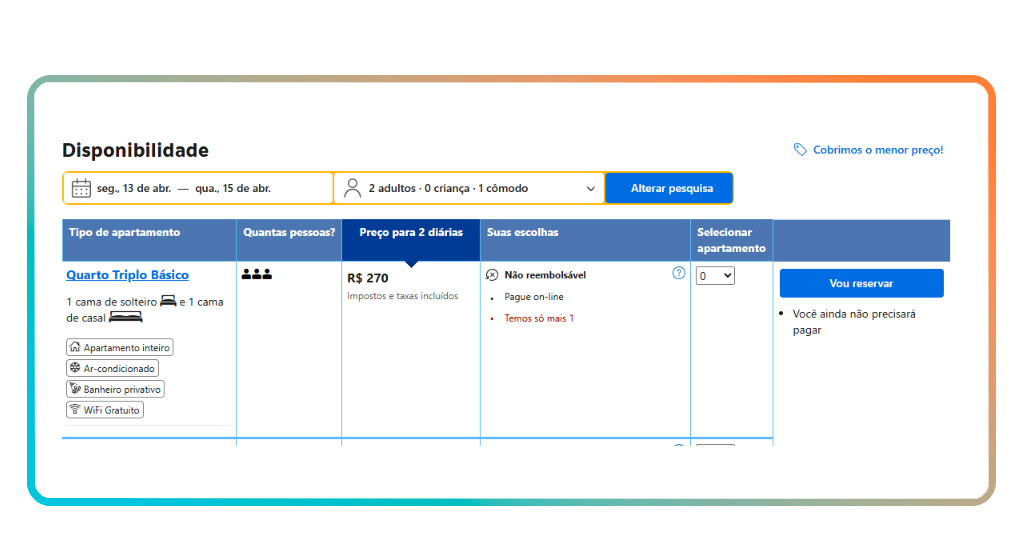The image size is (1024, 536).
Task: Open the apartment quantity dropdown showing 0
Action: [715, 276]
